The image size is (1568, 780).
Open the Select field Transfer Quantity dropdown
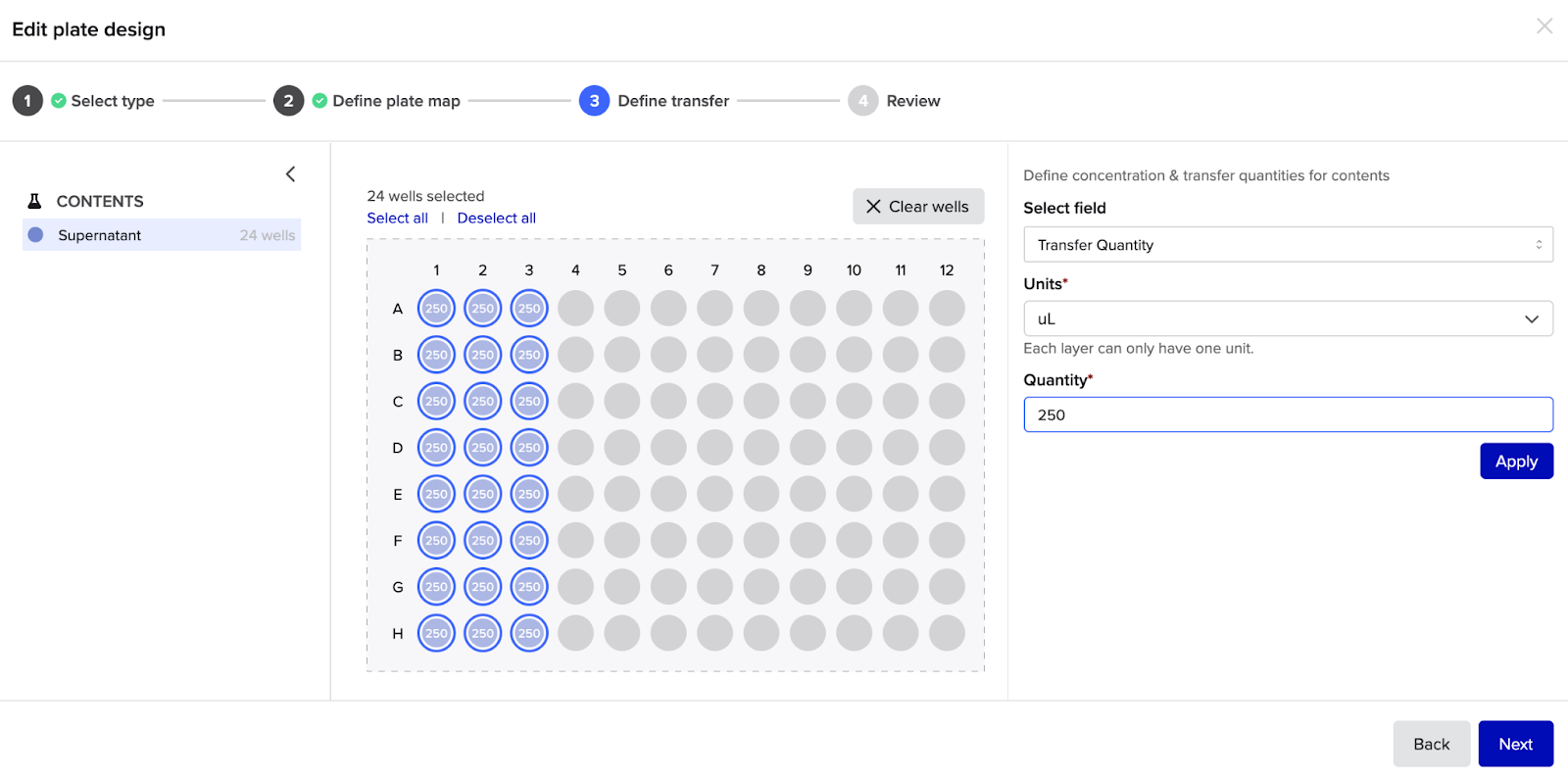pos(1287,245)
